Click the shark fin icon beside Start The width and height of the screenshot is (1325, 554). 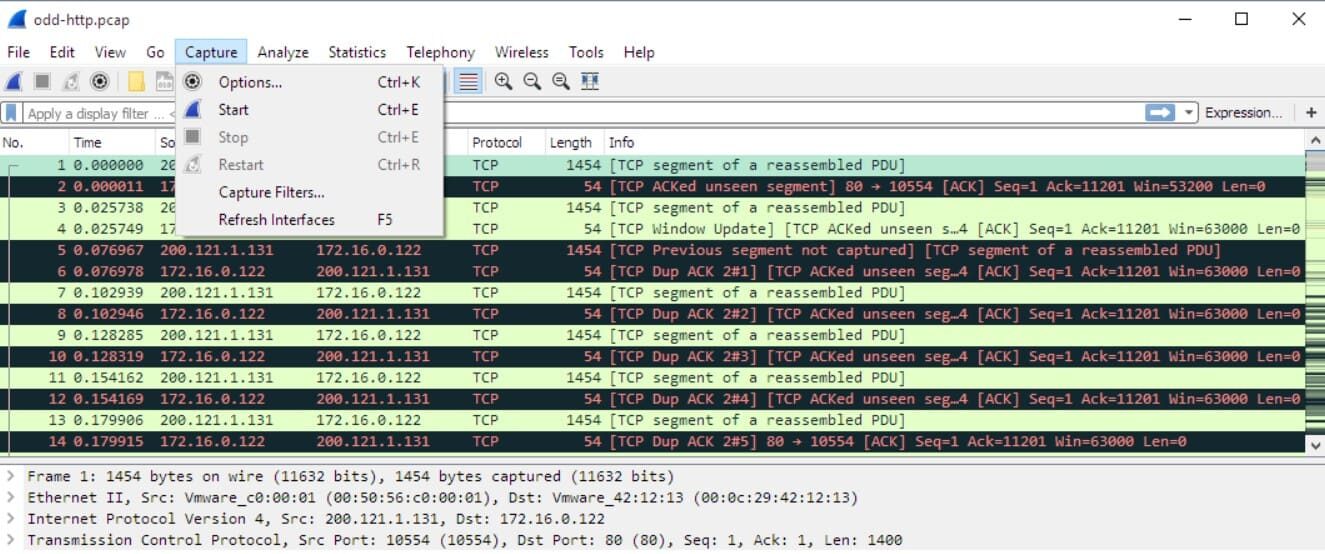pyautogui.click(x=193, y=110)
